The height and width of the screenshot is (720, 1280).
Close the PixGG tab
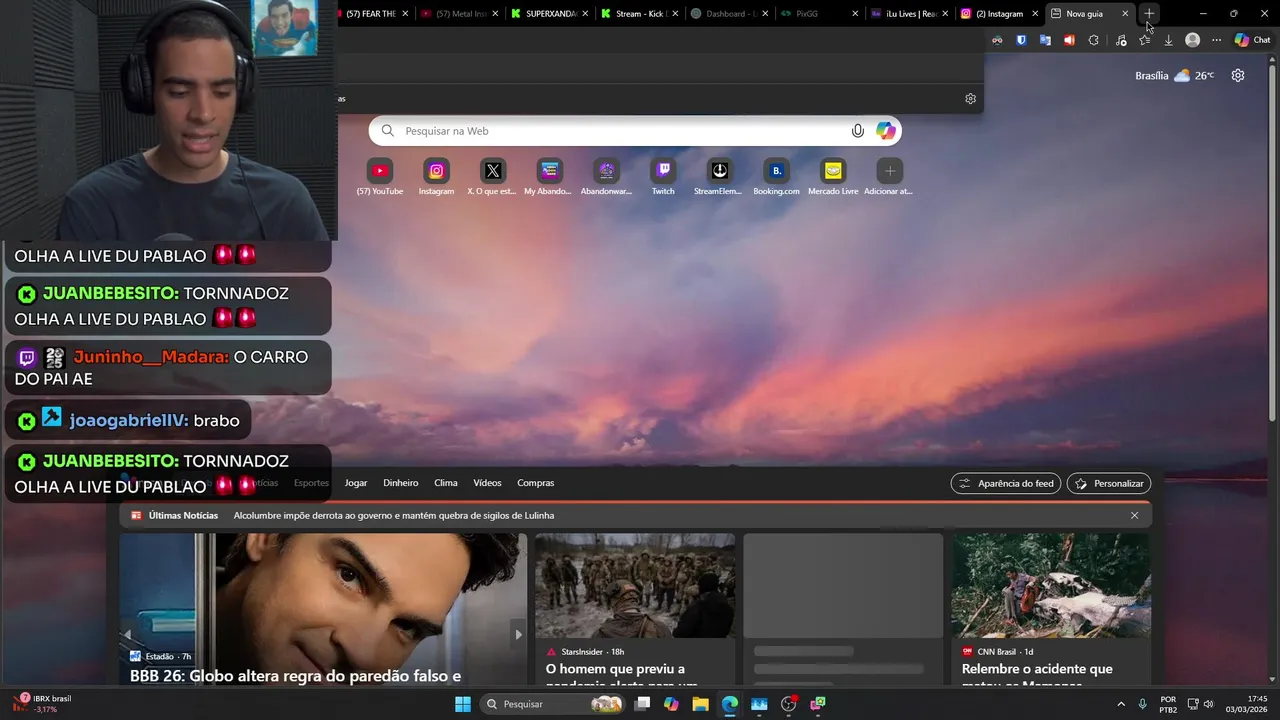coord(855,13)
